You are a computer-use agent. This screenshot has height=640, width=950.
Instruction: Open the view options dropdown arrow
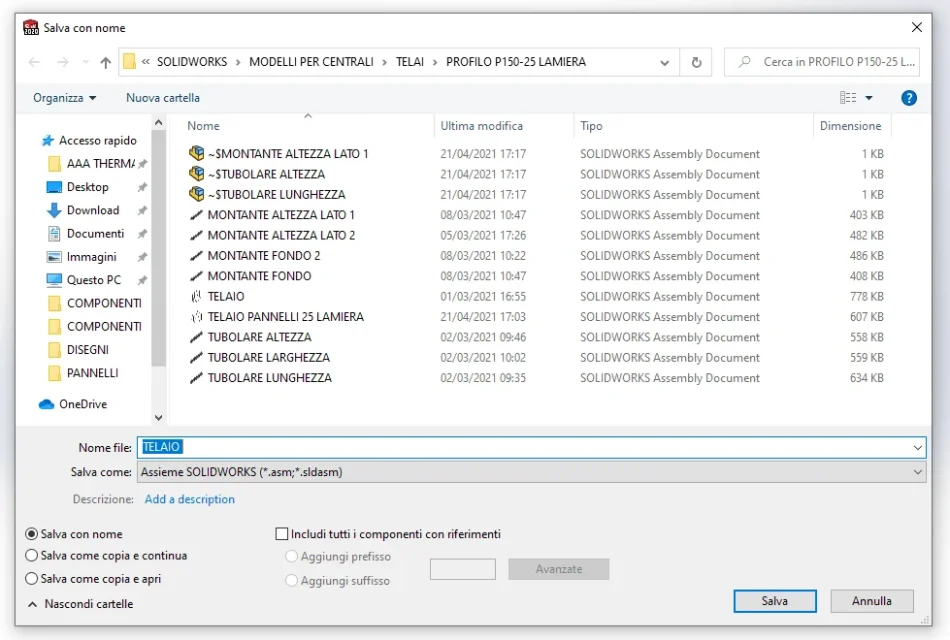tap(869, 98)
